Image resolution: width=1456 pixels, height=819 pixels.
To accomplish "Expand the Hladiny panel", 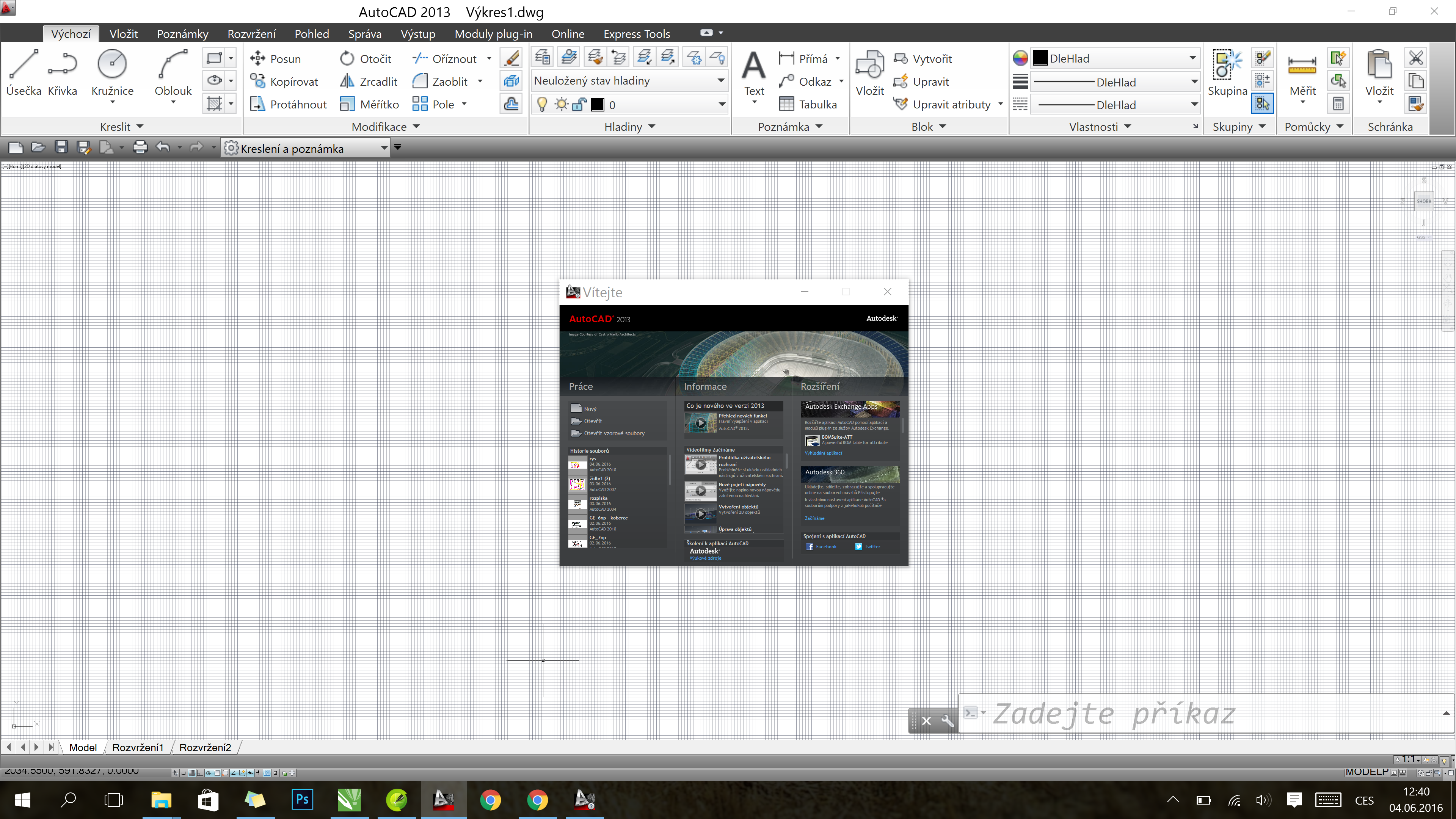I will [630, 127].
